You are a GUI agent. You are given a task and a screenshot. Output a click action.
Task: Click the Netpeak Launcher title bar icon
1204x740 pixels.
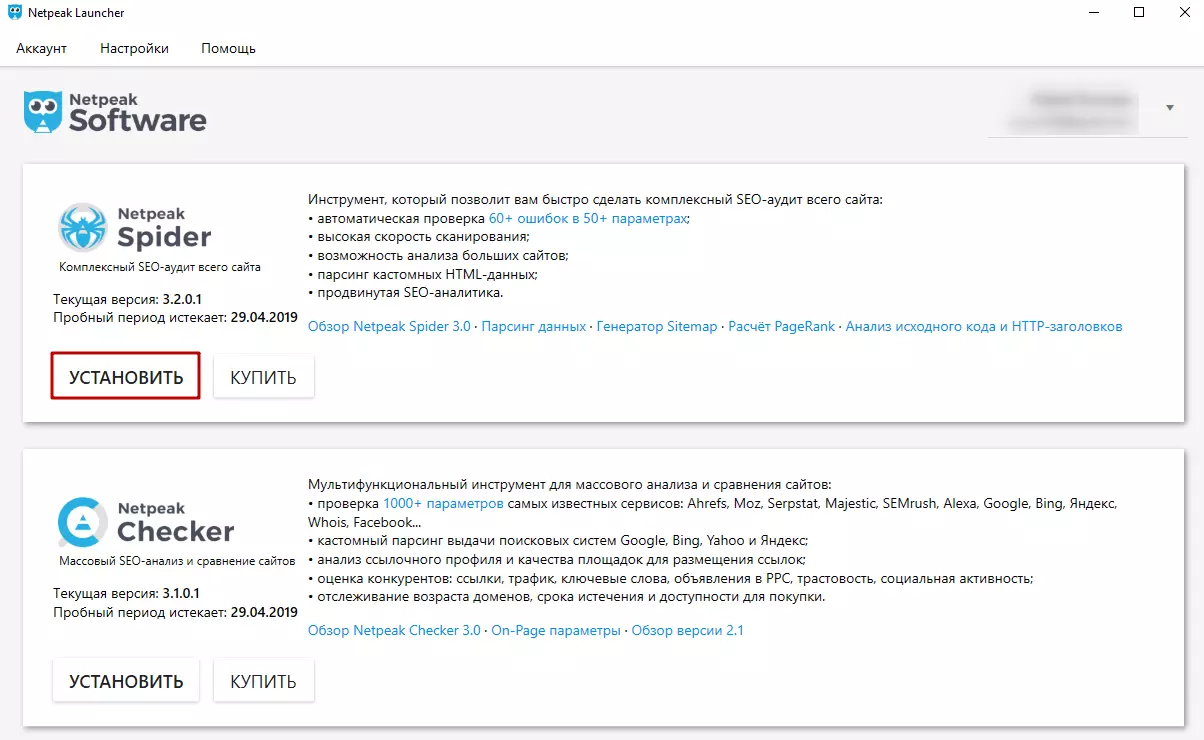click(15, 13)
